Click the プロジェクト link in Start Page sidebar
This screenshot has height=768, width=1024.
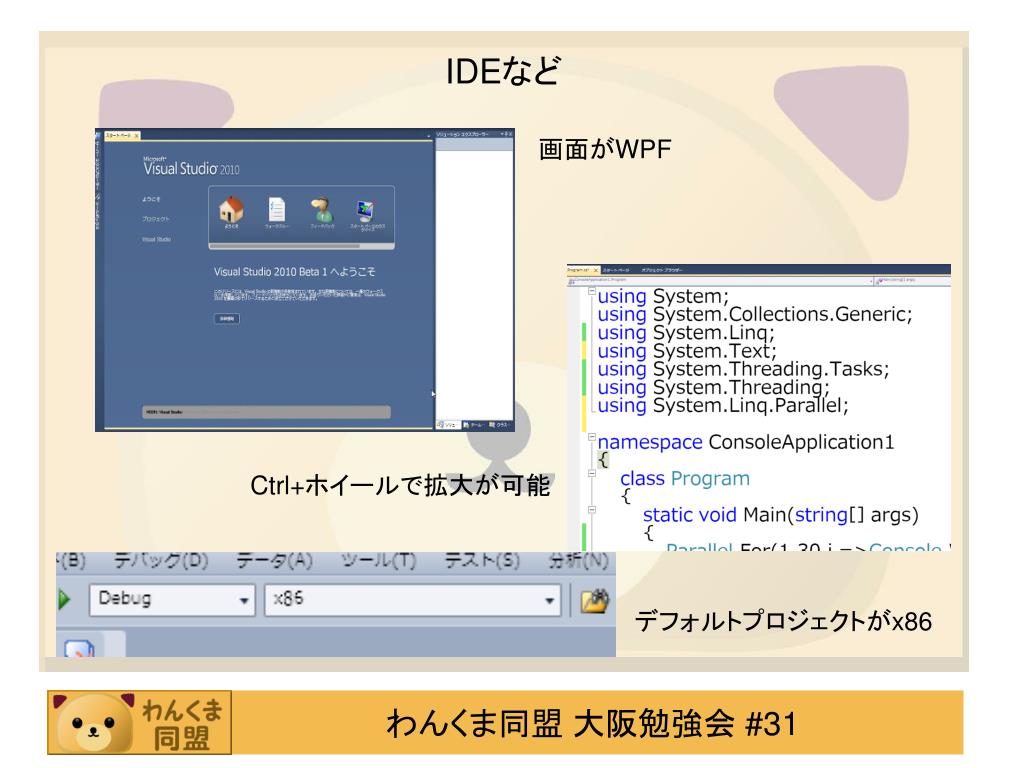[x=155, y=219]
